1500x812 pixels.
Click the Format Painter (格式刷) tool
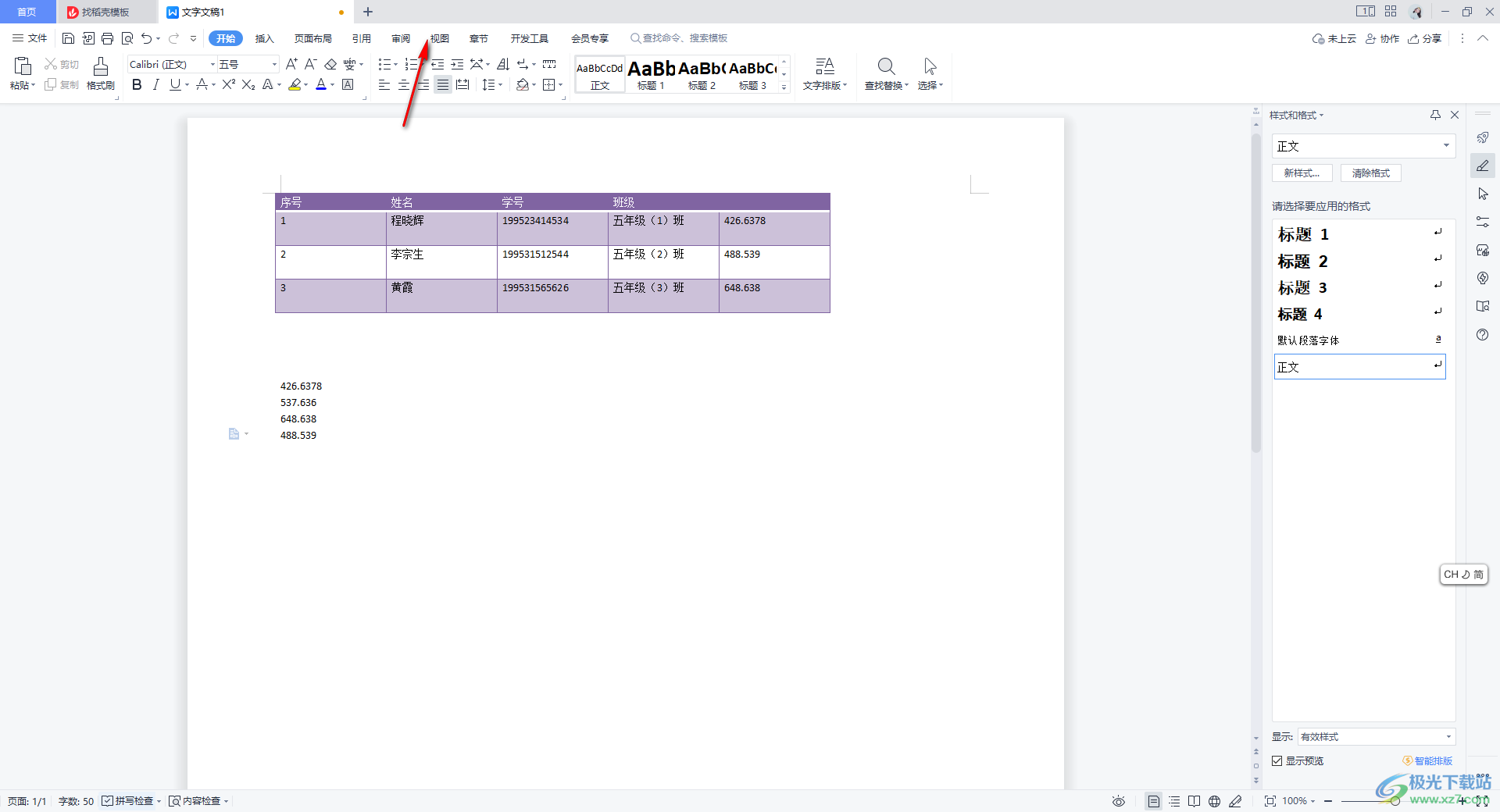tap(100, 73)
